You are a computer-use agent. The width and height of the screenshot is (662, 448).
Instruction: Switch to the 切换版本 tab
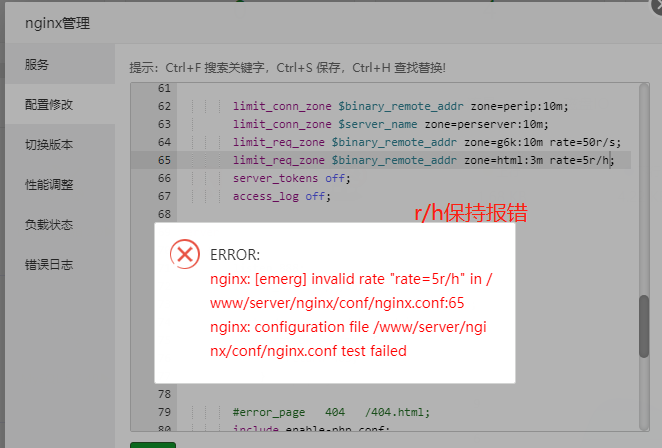point(60,144)
